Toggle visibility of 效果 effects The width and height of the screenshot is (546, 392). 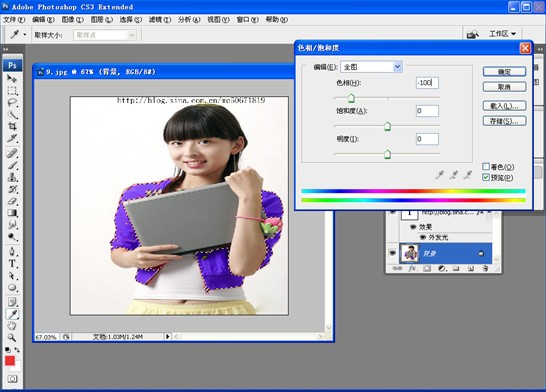click(413, 227)
